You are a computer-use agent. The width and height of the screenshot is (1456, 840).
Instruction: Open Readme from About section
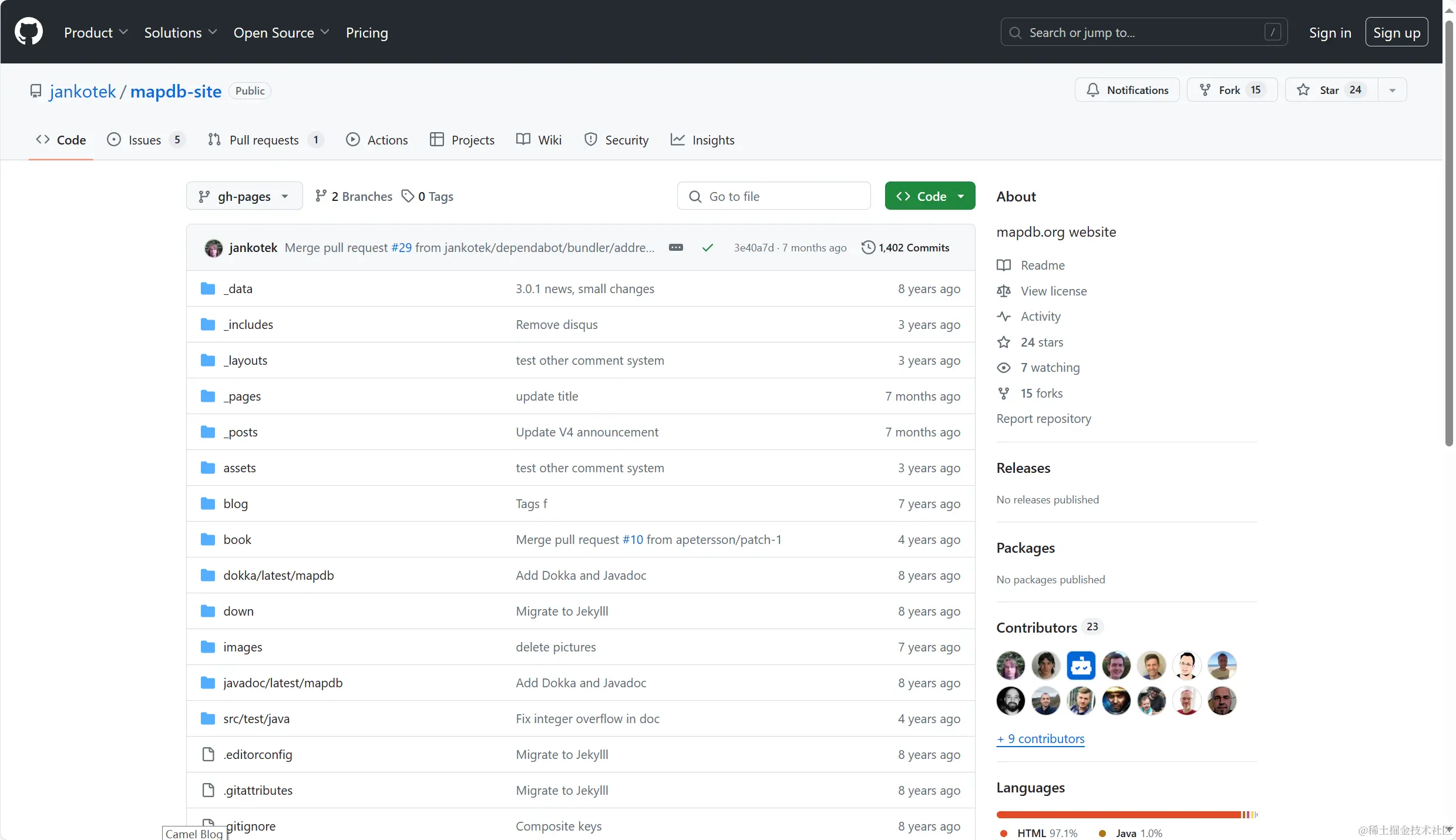pyautogui.click(x=1031, y=265)
